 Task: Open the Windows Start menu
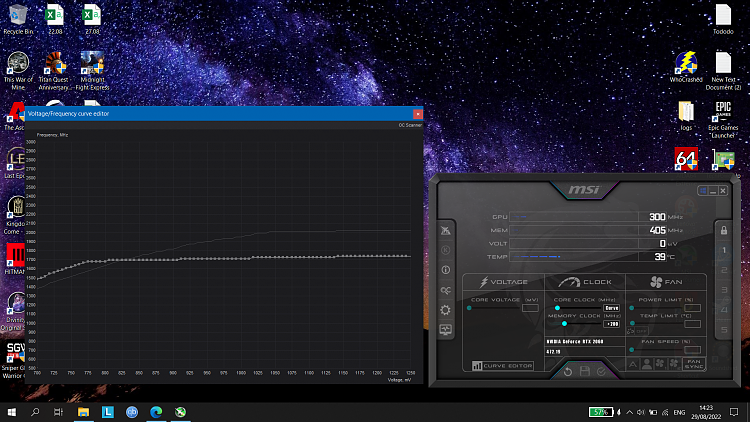(11, 412)
